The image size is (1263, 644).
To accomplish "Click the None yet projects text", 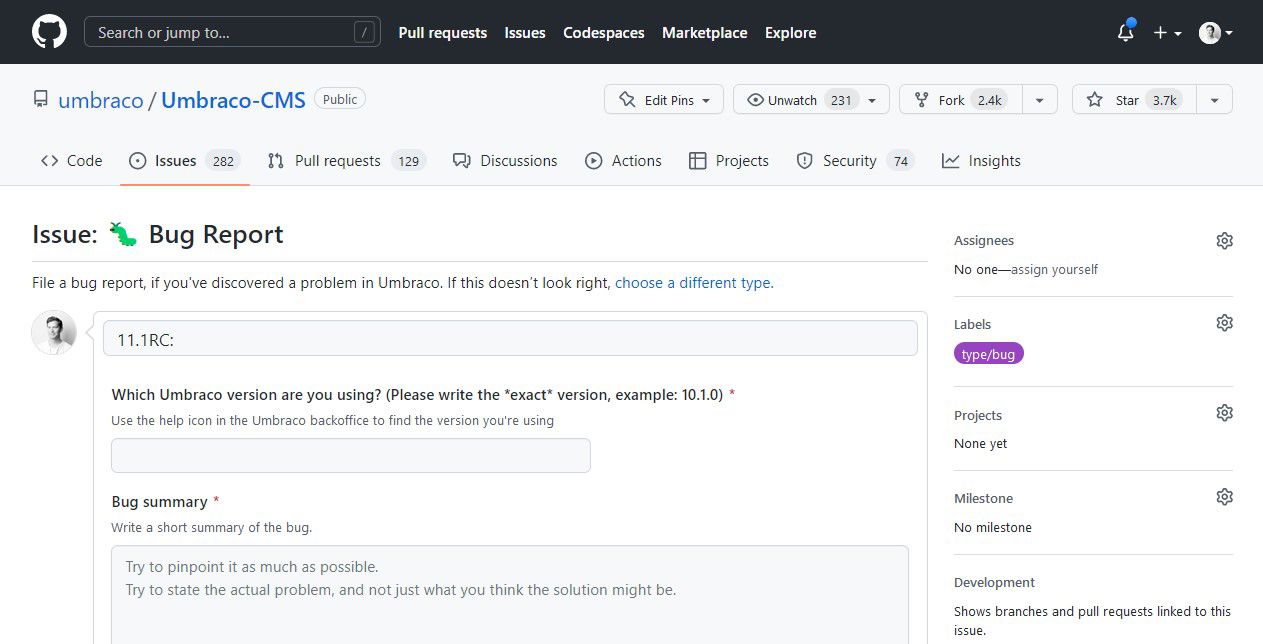I will click(x=981, y=443).
